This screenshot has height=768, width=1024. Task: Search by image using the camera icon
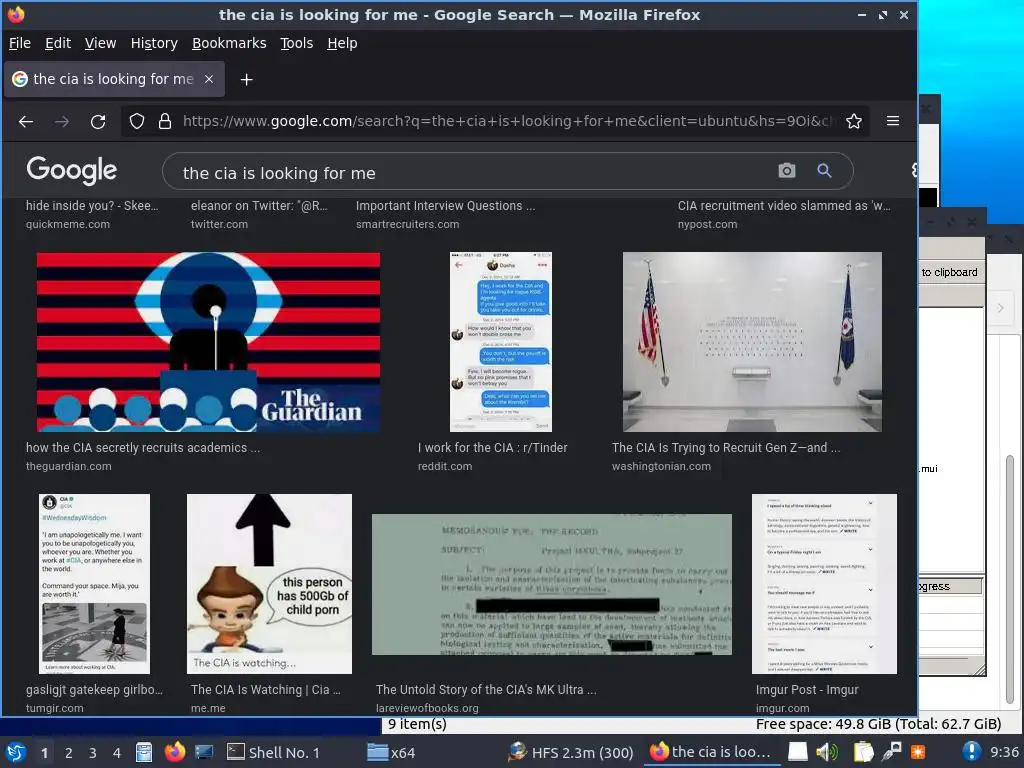pyautogui.click(x=787, y=171)
